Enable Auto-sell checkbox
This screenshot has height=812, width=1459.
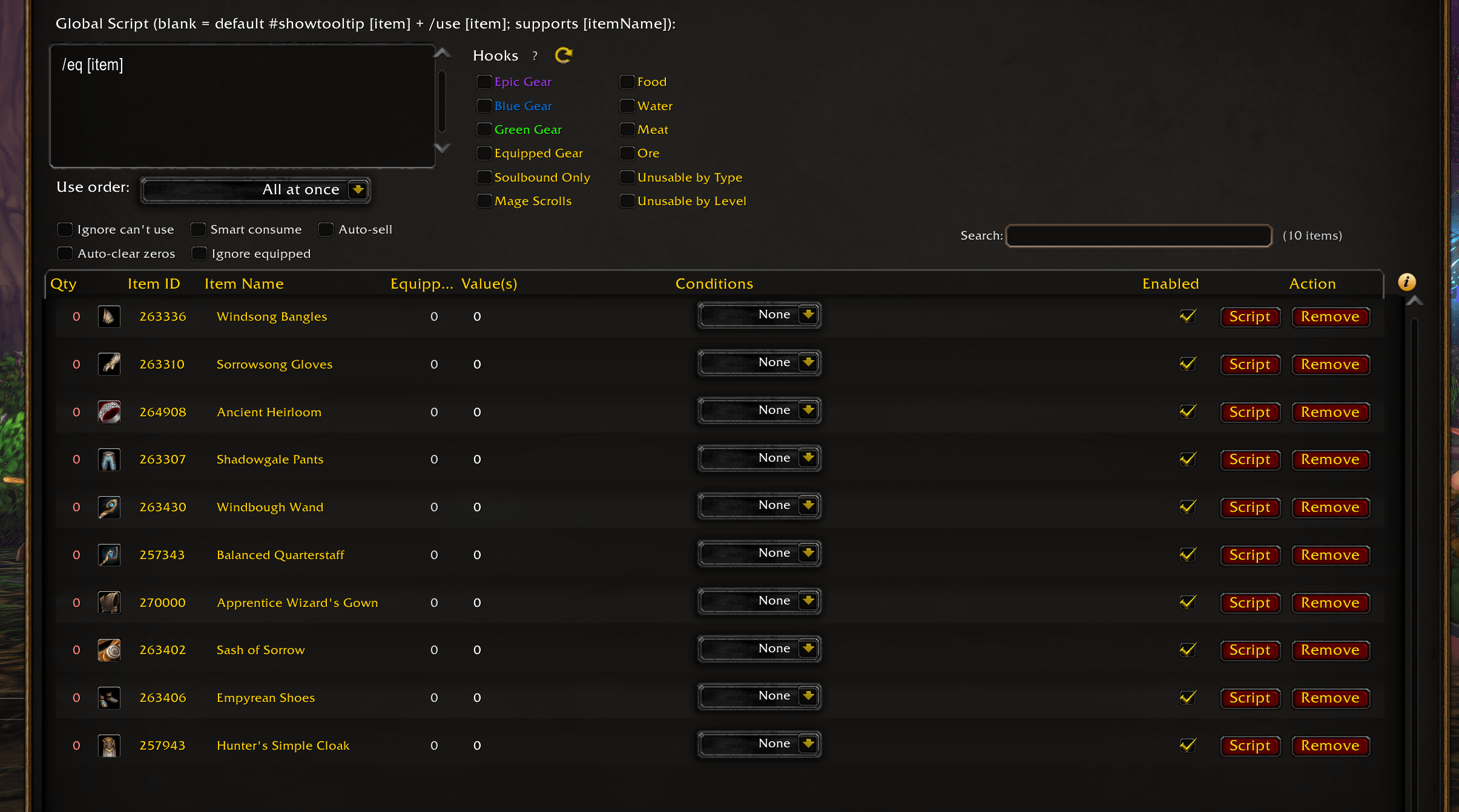pos(326,229)
